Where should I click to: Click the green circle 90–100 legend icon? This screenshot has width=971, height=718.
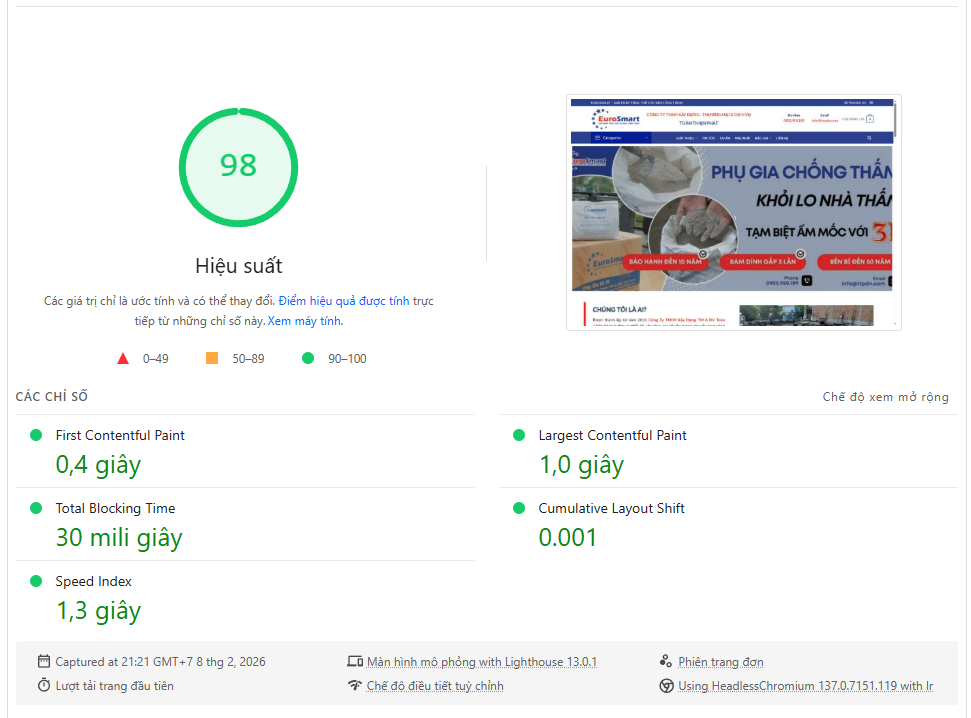click(308, 358)
